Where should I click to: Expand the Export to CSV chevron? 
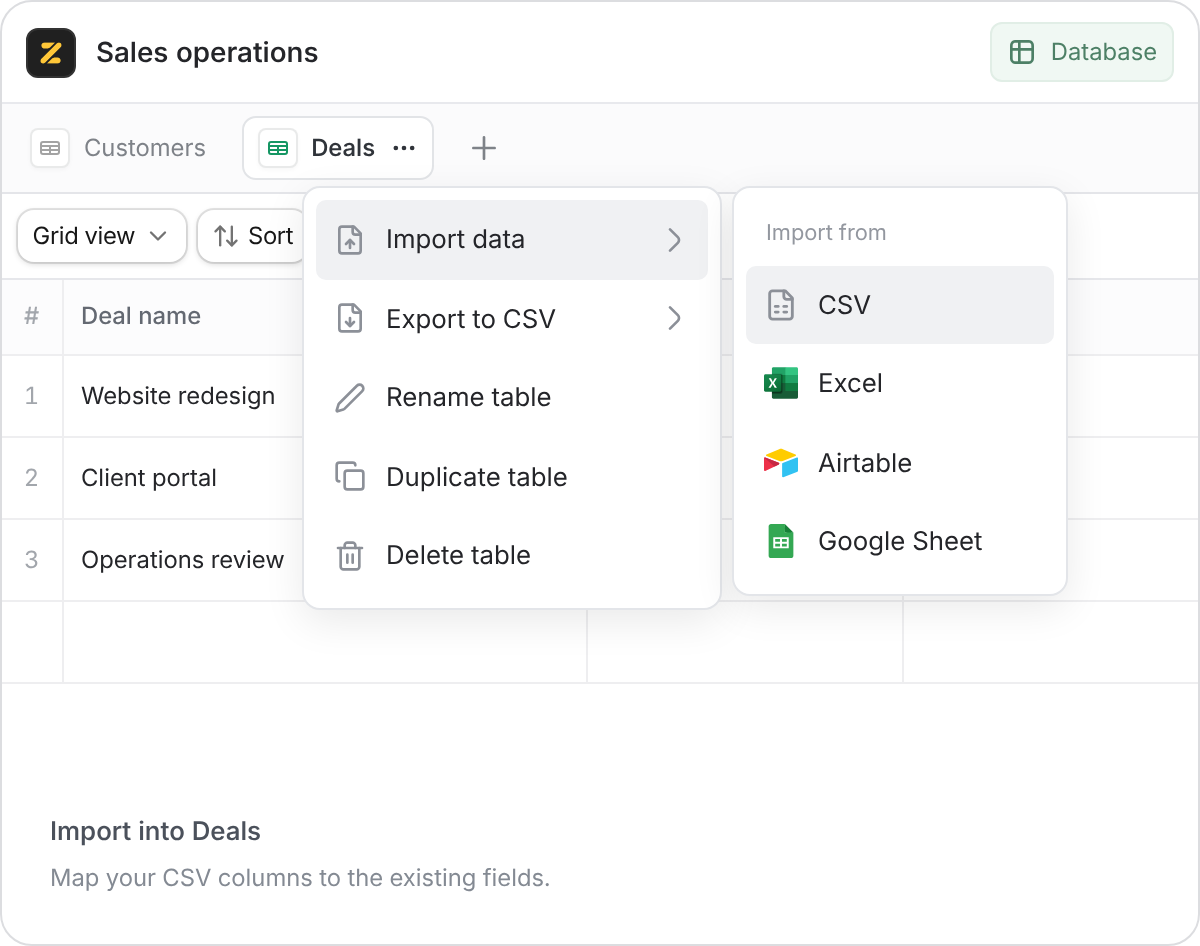(674, 319)
